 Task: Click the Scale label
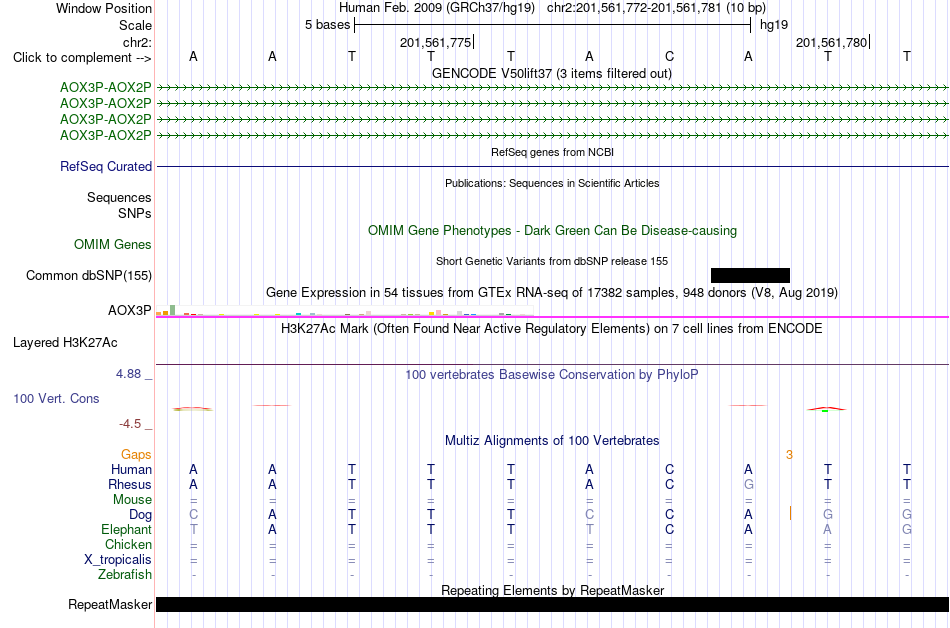135,25
